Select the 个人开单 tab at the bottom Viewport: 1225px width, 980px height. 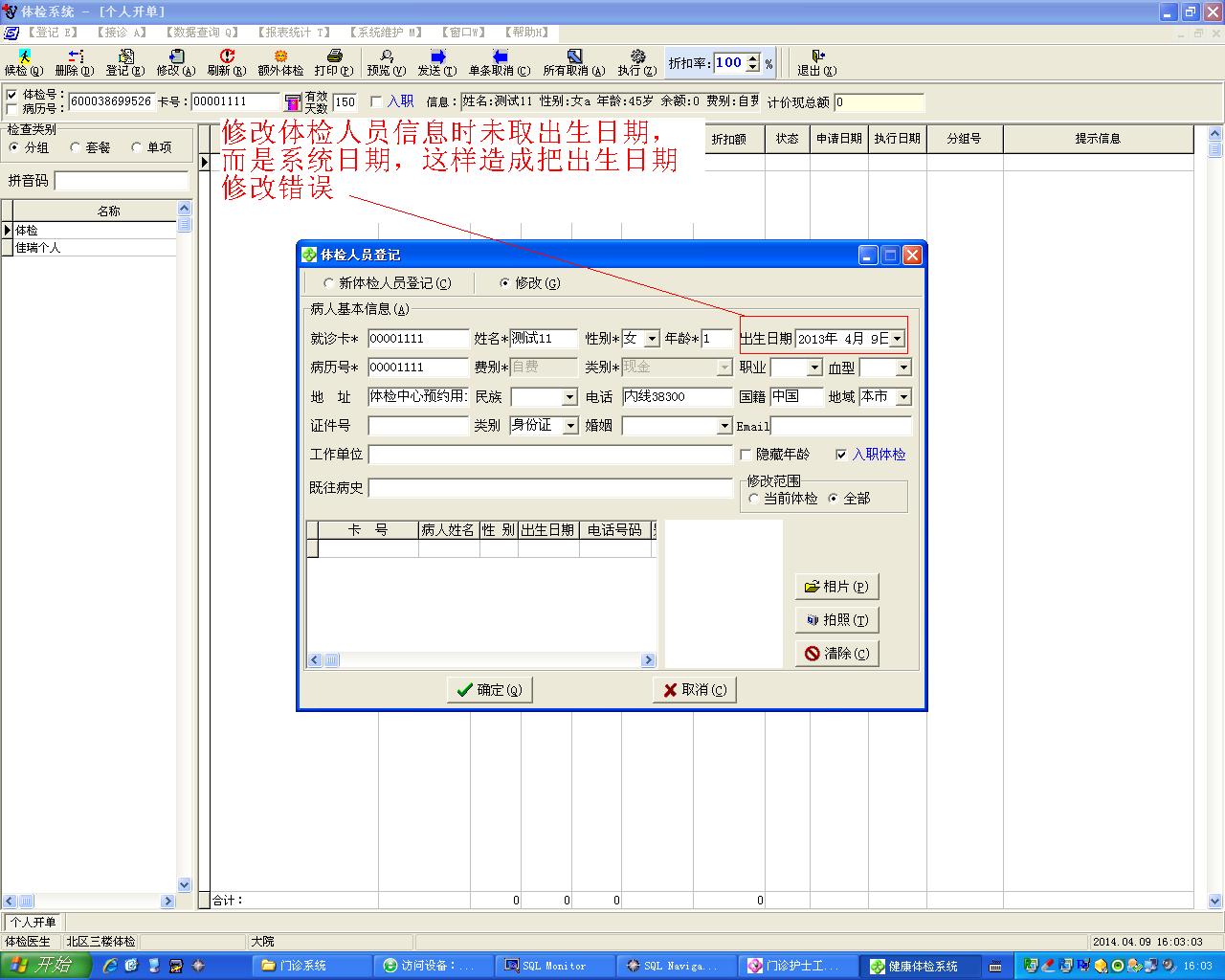33,923
